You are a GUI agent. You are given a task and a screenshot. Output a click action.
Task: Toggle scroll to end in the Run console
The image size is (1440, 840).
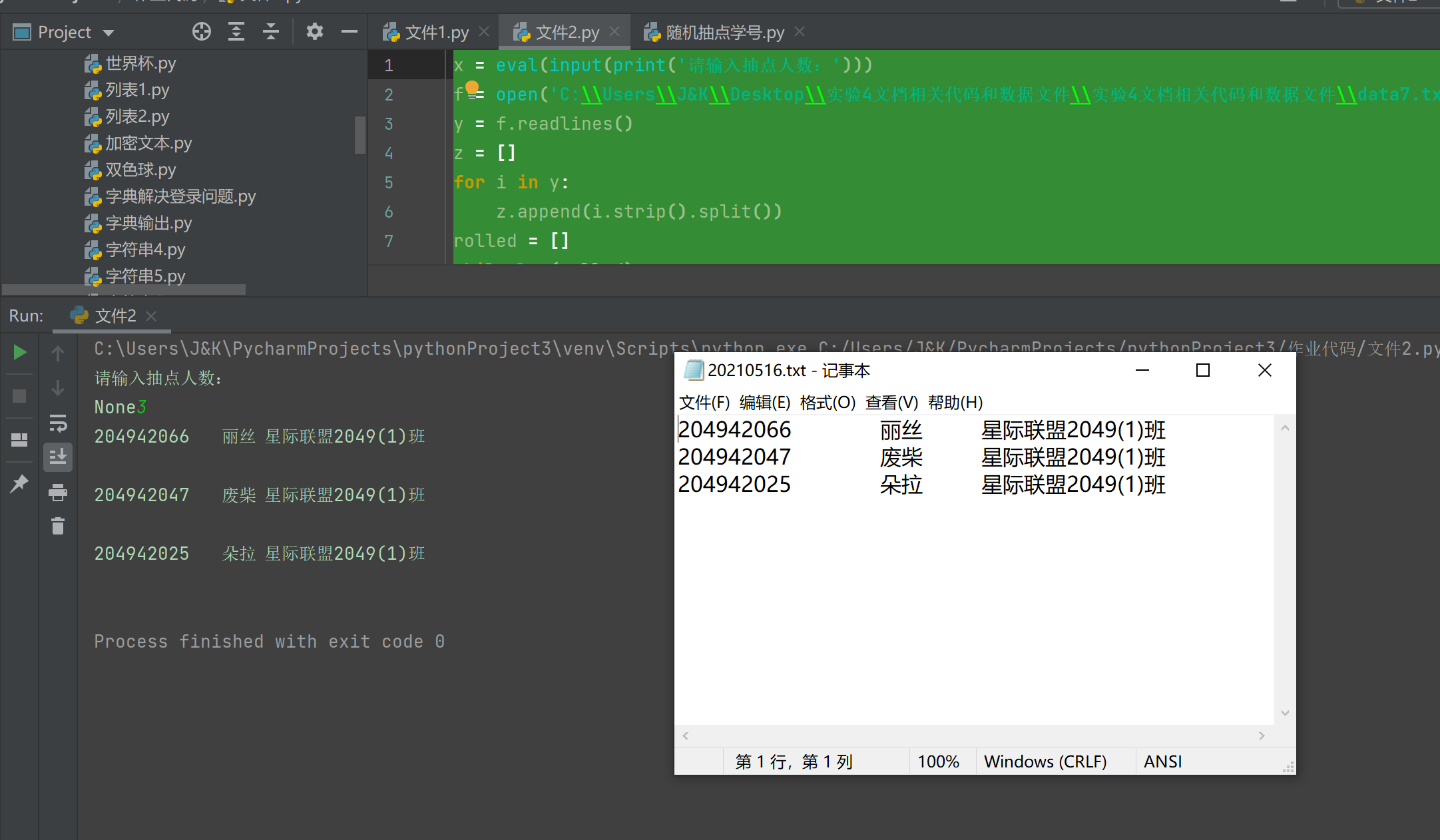[58, 457]
